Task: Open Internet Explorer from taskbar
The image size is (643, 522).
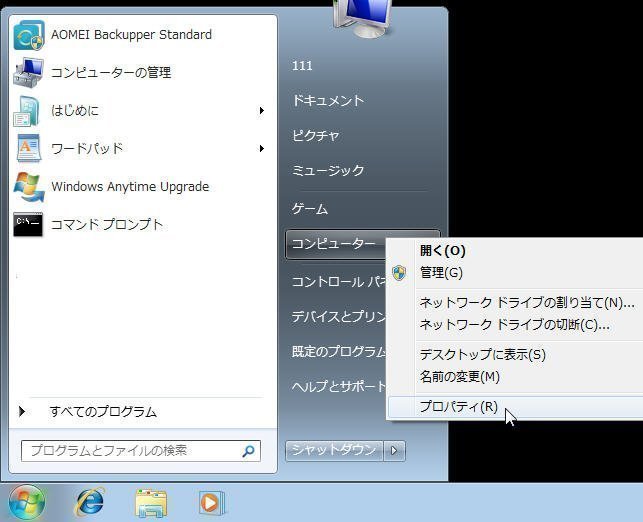Action: tap(89, 502)
